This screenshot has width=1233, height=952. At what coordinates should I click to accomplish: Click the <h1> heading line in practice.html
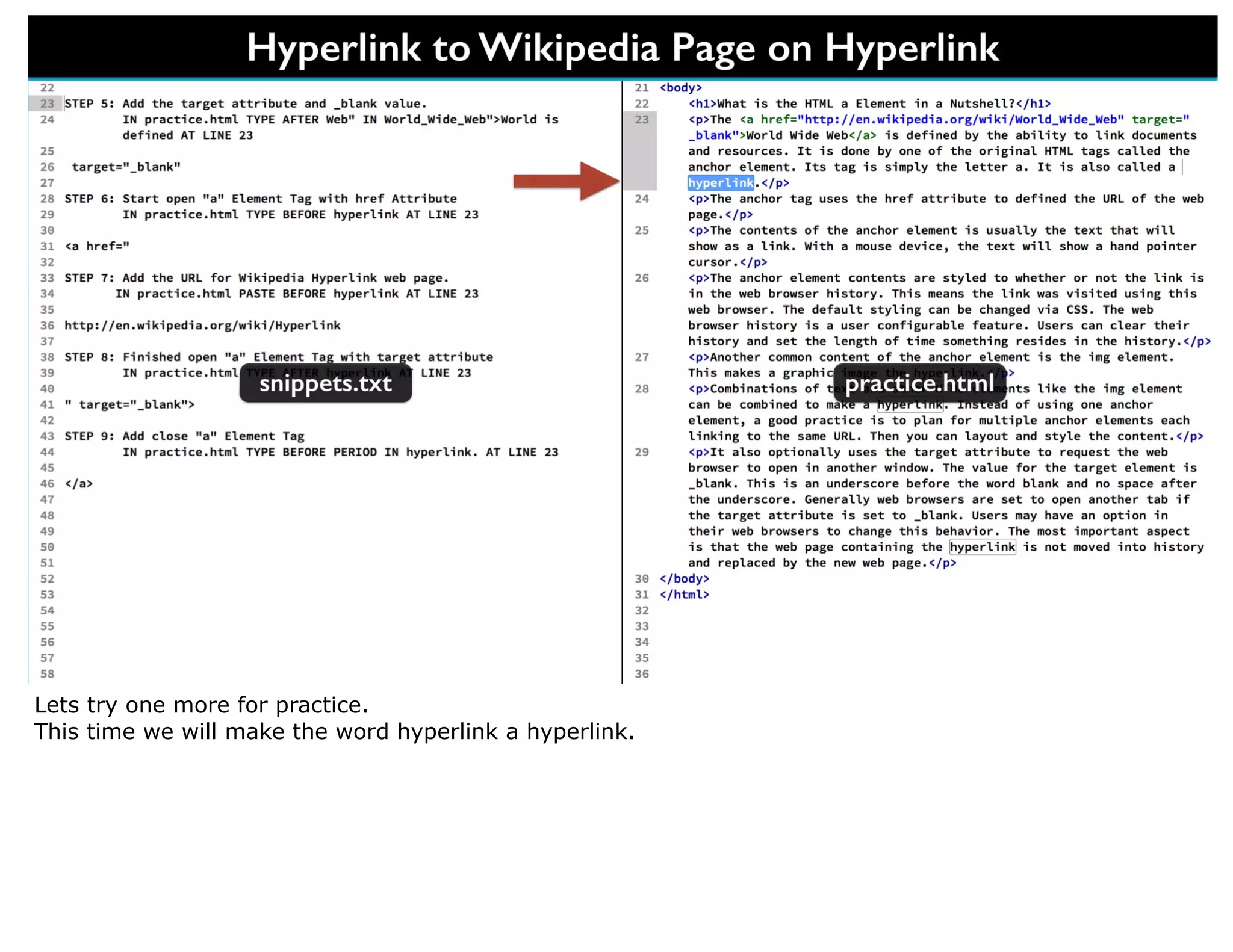(x=869, y=104)
